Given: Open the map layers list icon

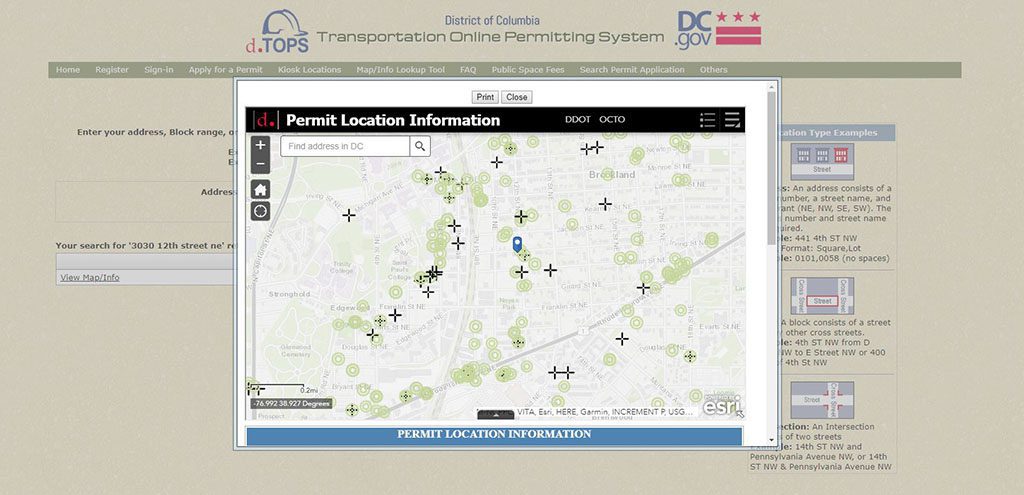Looking at the screenshot, I should click(x=733, y=120).
